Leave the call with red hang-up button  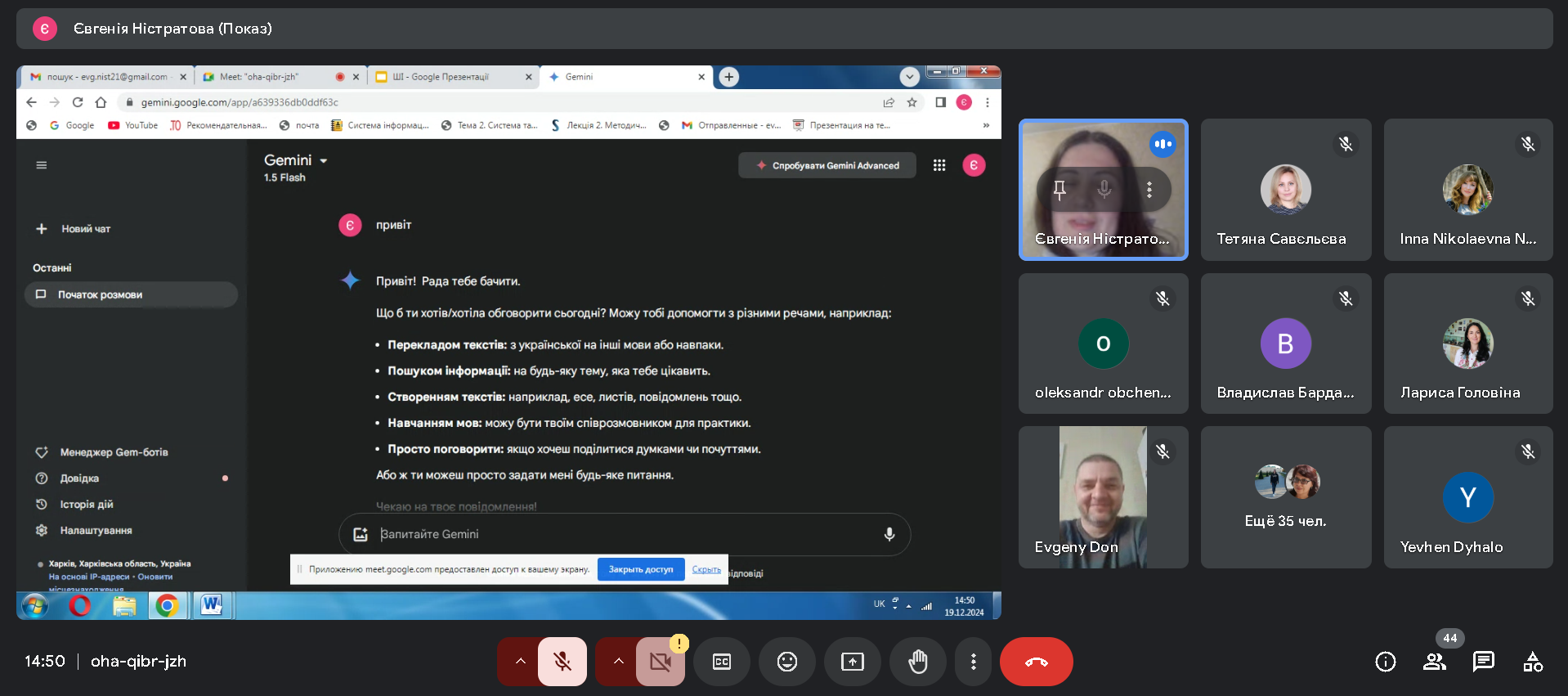point(1037,662)
